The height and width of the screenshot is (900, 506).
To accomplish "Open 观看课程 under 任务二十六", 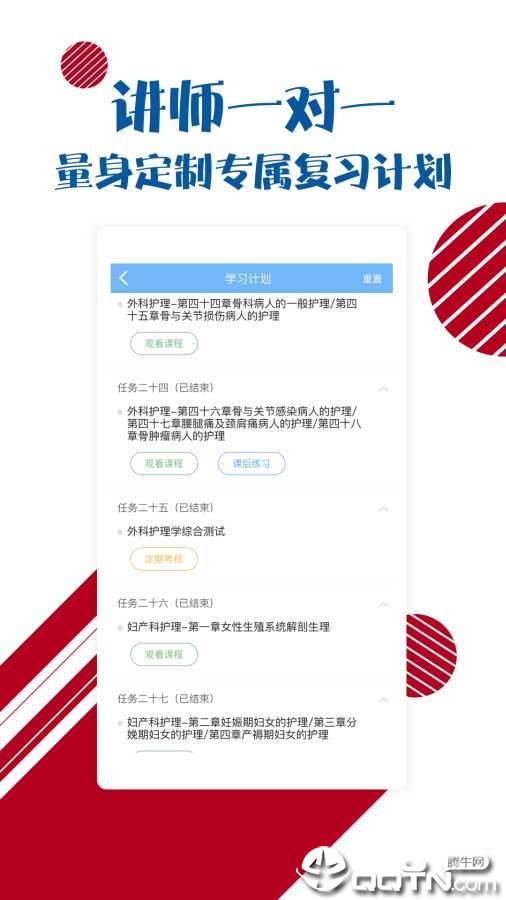I will click(164, 654).
